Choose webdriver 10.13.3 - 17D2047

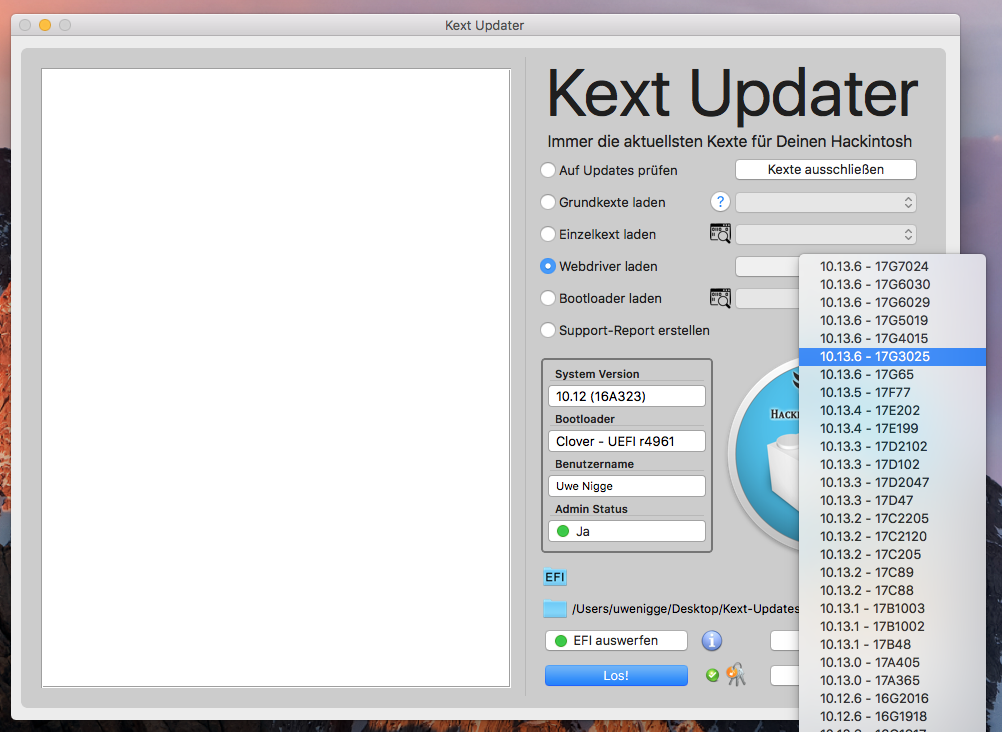892,483
